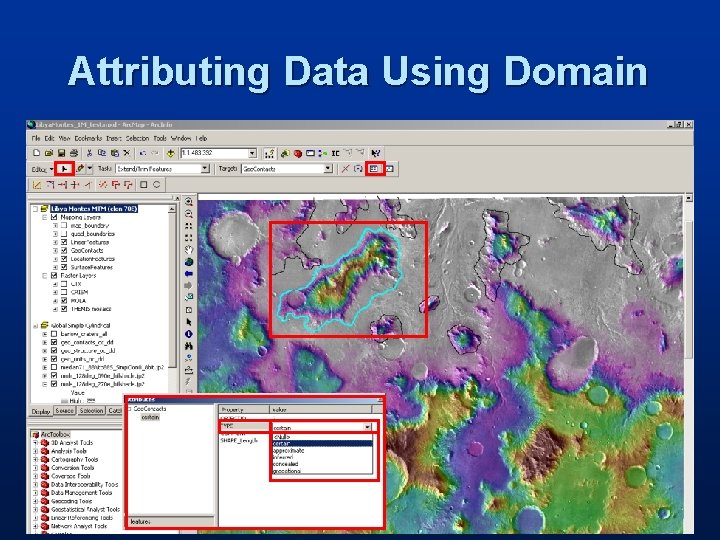
Task: Open the Target dropdown showing GeoContacts
Action: click(x=328, y=169)
